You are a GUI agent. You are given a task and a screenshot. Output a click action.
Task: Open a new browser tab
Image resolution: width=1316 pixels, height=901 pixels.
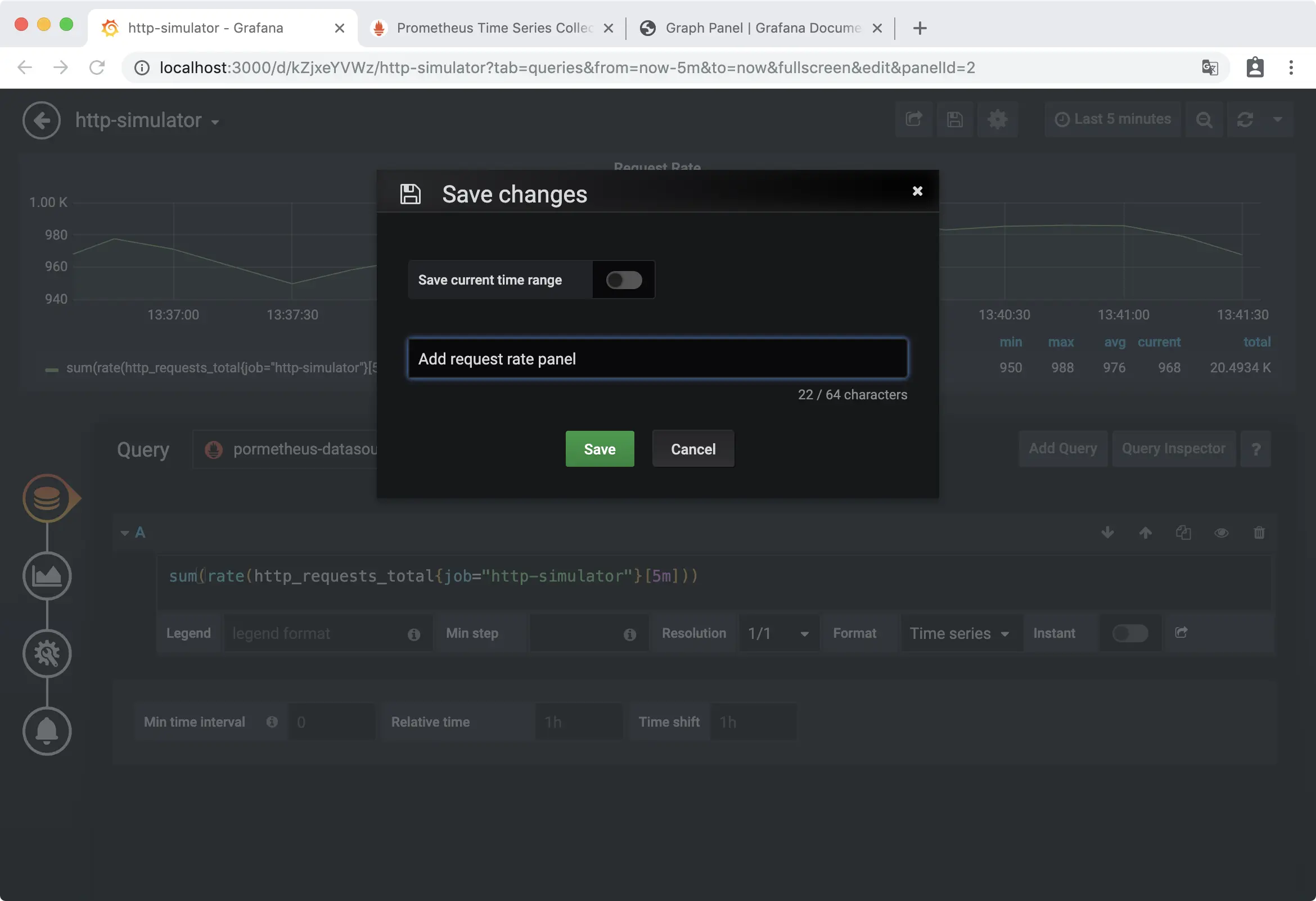pyautogui.click(x=920, y=28)
